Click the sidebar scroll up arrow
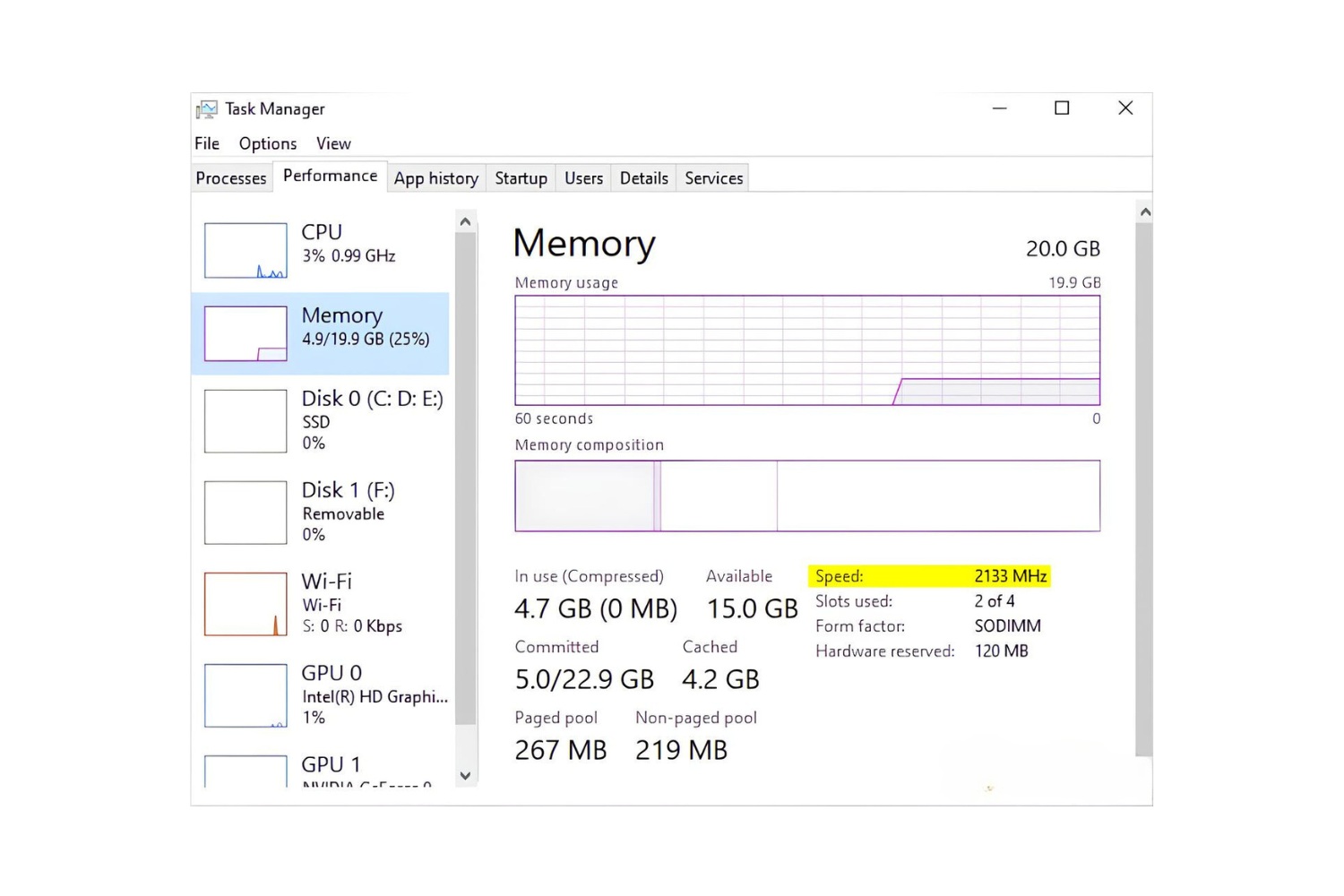1344x896 pixels. point(465,221)
